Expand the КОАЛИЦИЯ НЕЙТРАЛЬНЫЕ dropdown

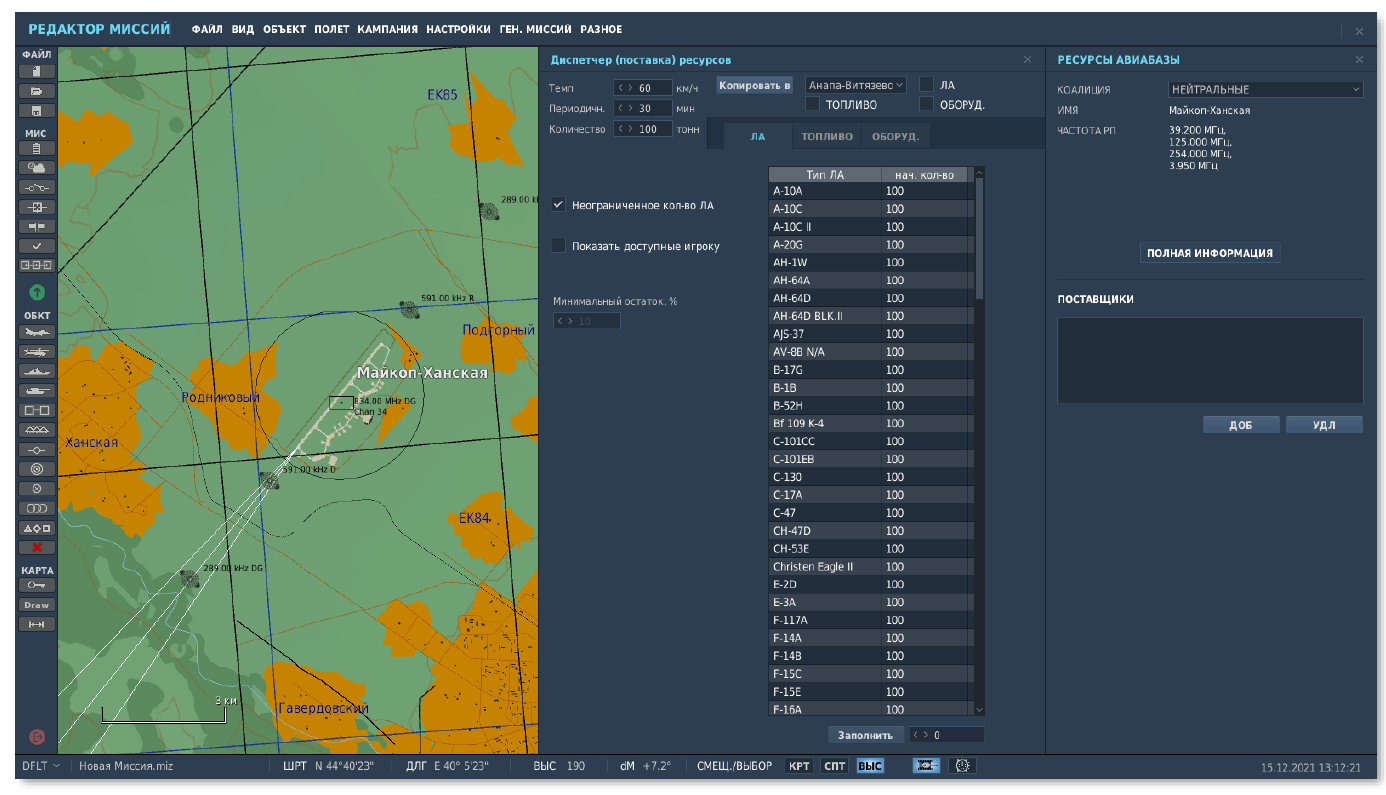(1265, 89)
